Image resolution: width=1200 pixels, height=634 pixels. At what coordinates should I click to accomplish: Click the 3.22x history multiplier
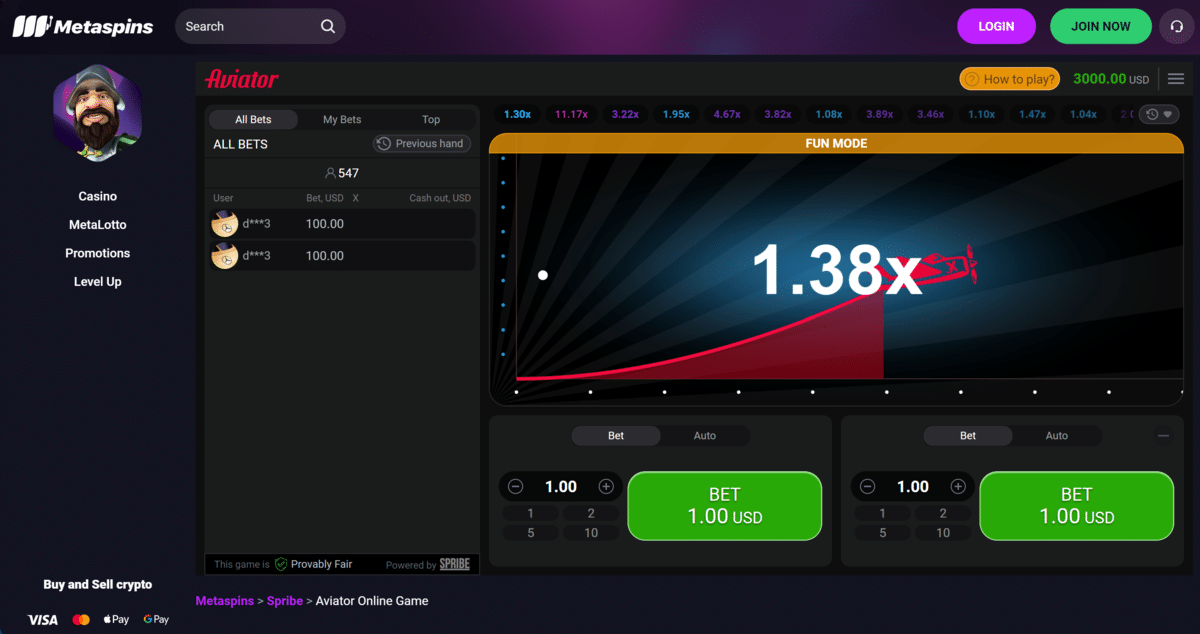click(x=625, y=114)
